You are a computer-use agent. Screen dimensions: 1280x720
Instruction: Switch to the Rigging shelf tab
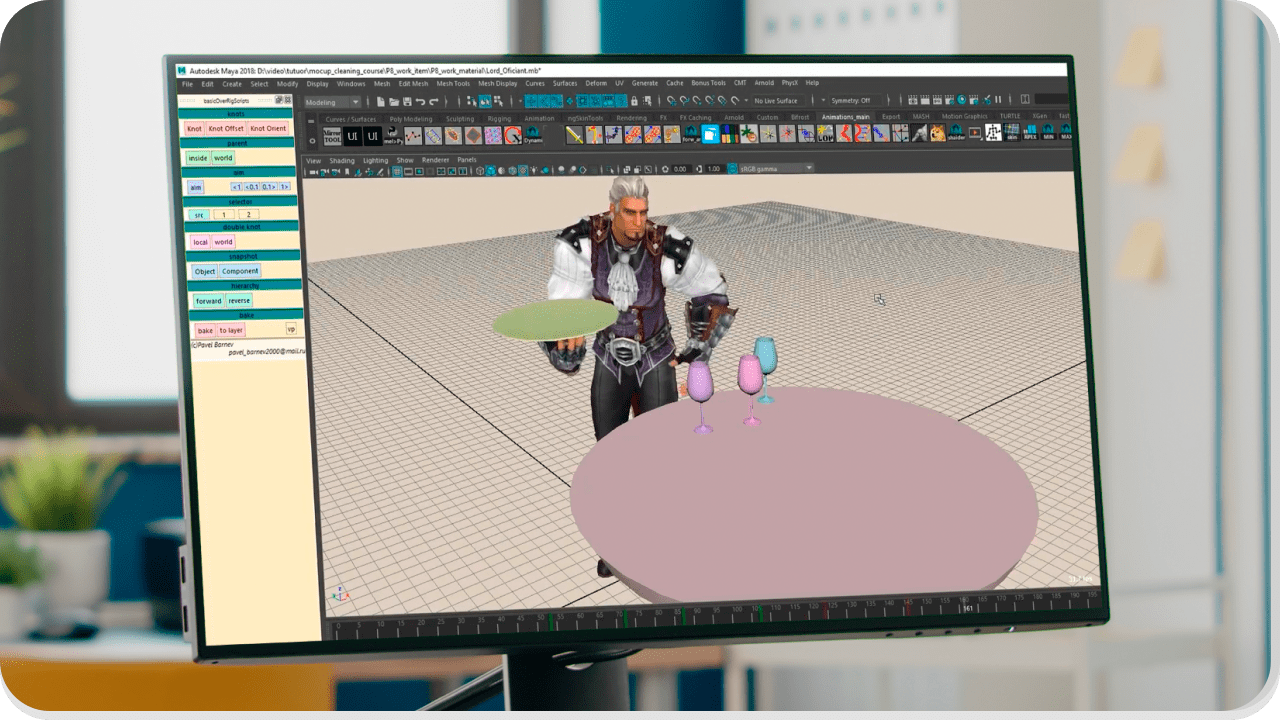coord(499,119)
